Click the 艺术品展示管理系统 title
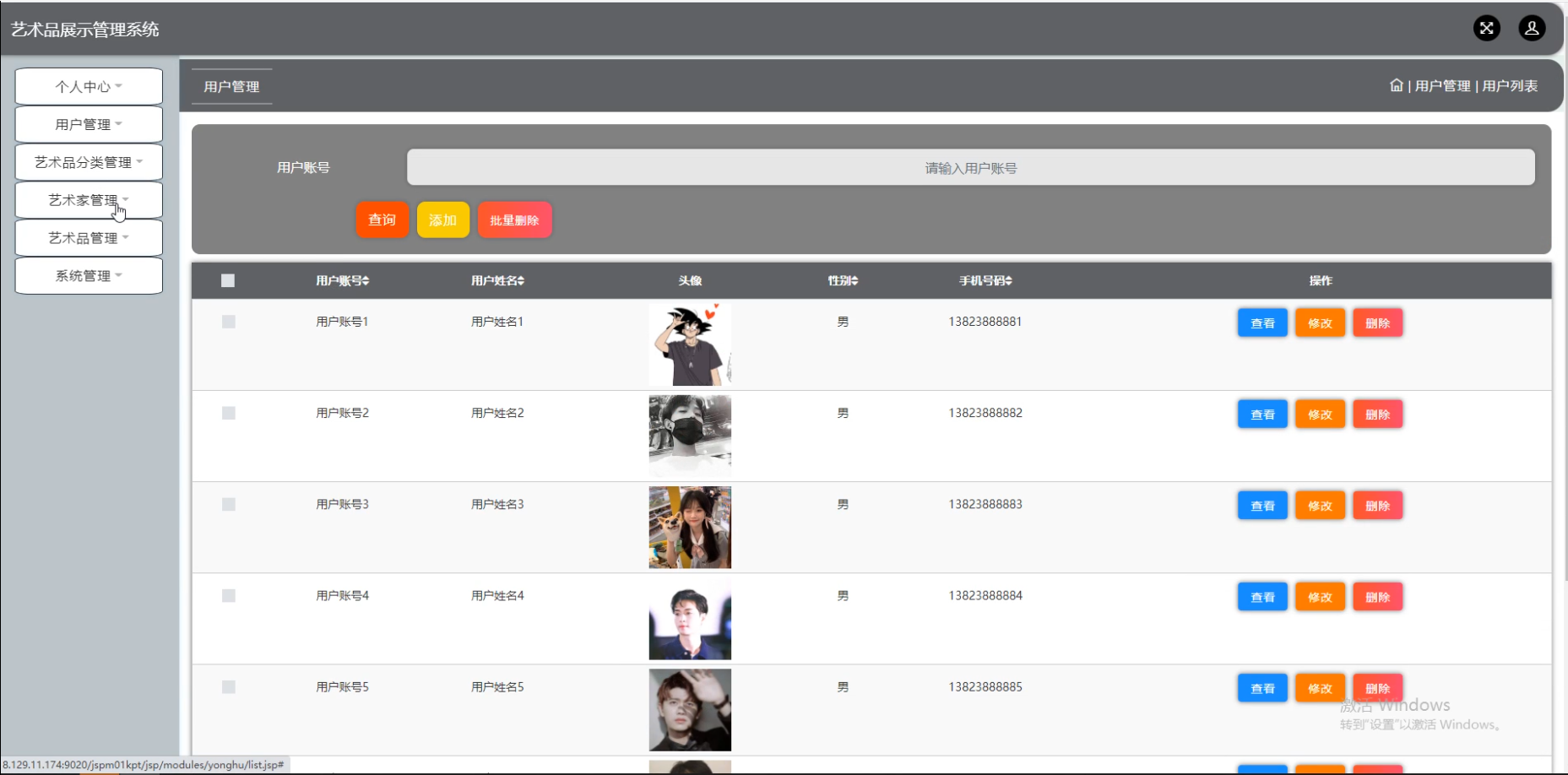The image size is (1568, 775). click(84, 30)
